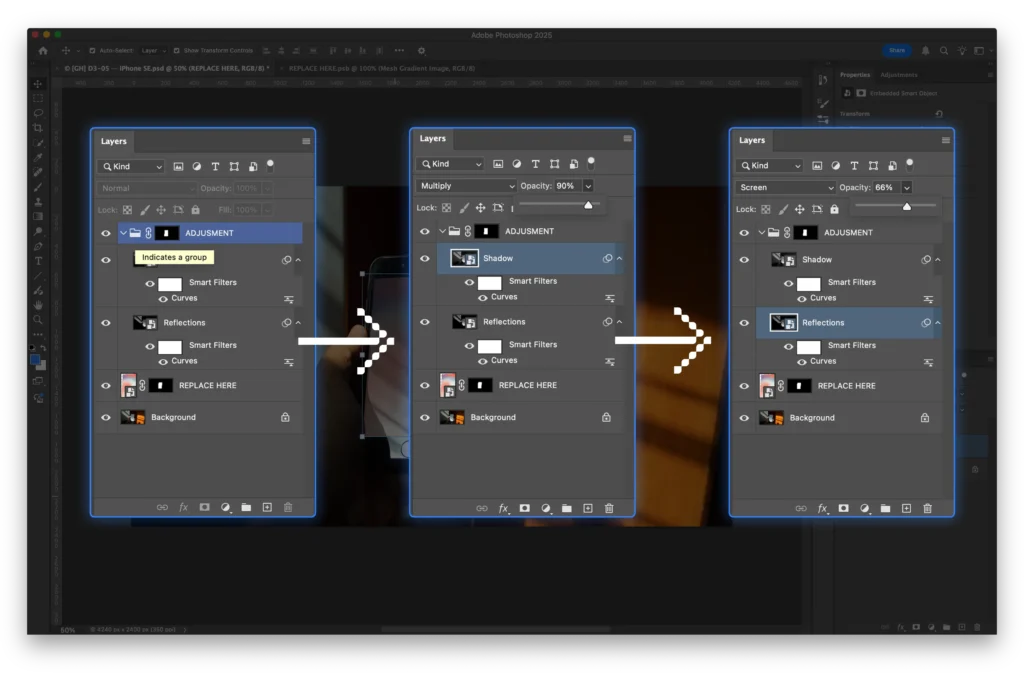Toggle the Show Transform Controls checkbox
The height and width of the screenshot is (683, 1024).
coord(176,50)
